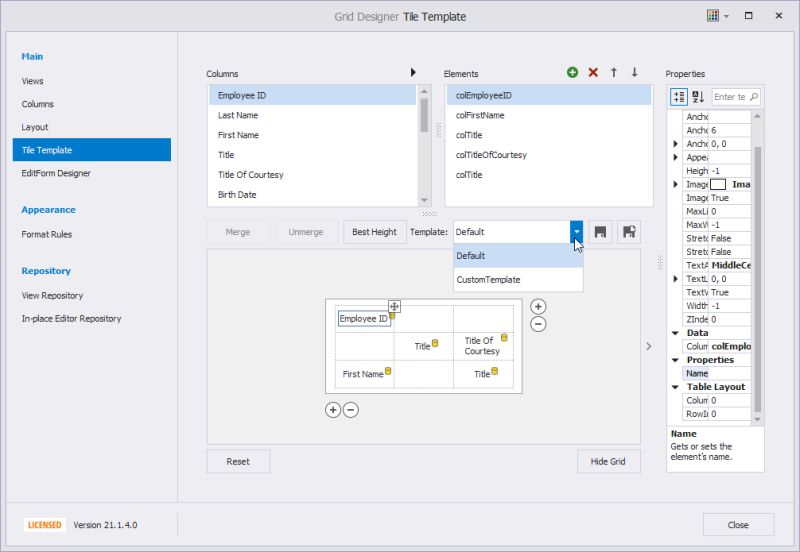Collapse the Data category
This screenshot has width=800, height=552.
point(676,333)
